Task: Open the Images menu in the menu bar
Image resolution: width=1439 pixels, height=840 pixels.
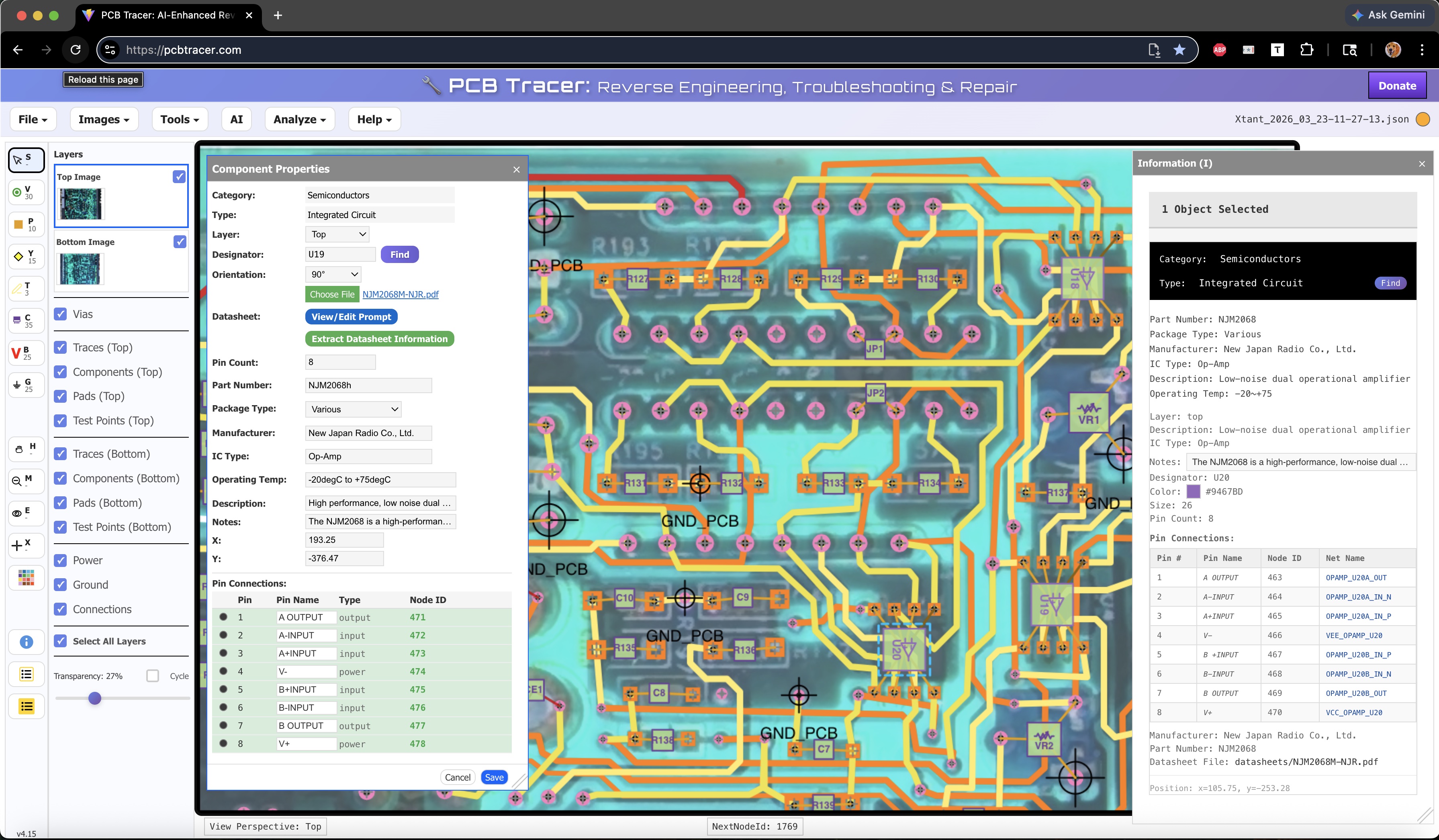Action: click(103, 119)
